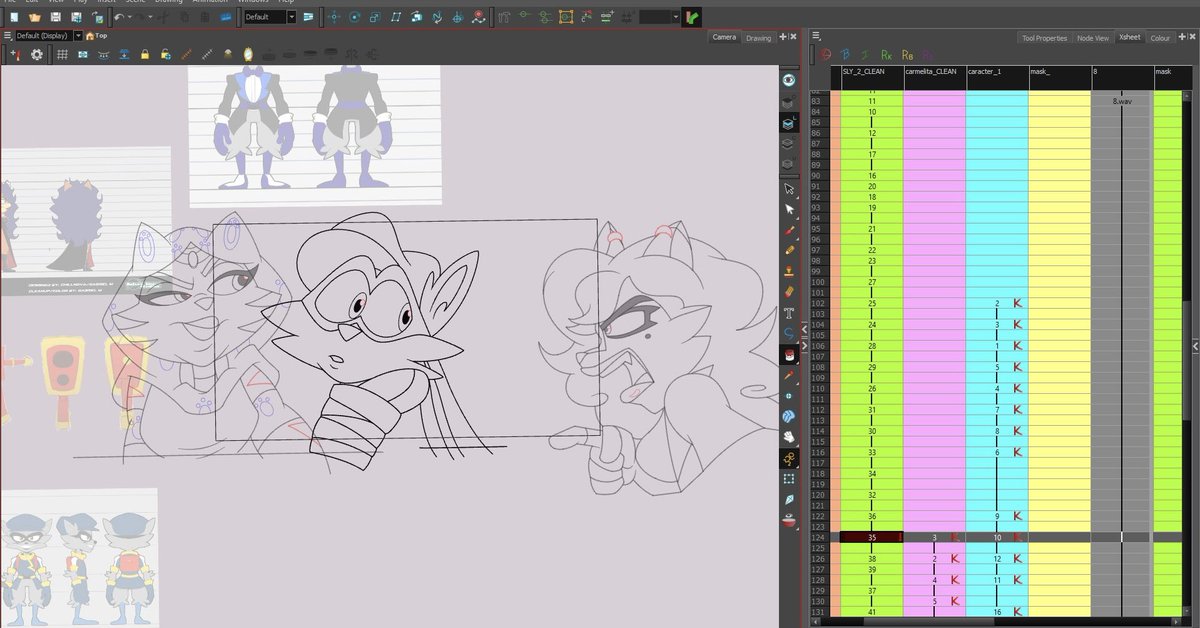Select the Translate advanced animation tool
Image resolution: width=1200 pixels, height=628 pixels.
pos(333,17)
